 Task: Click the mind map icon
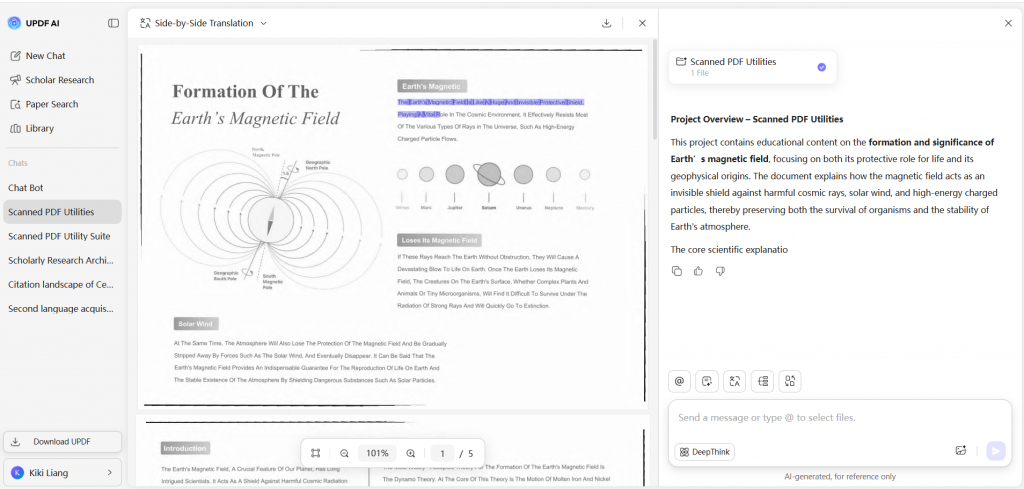[x=762, y=381]
